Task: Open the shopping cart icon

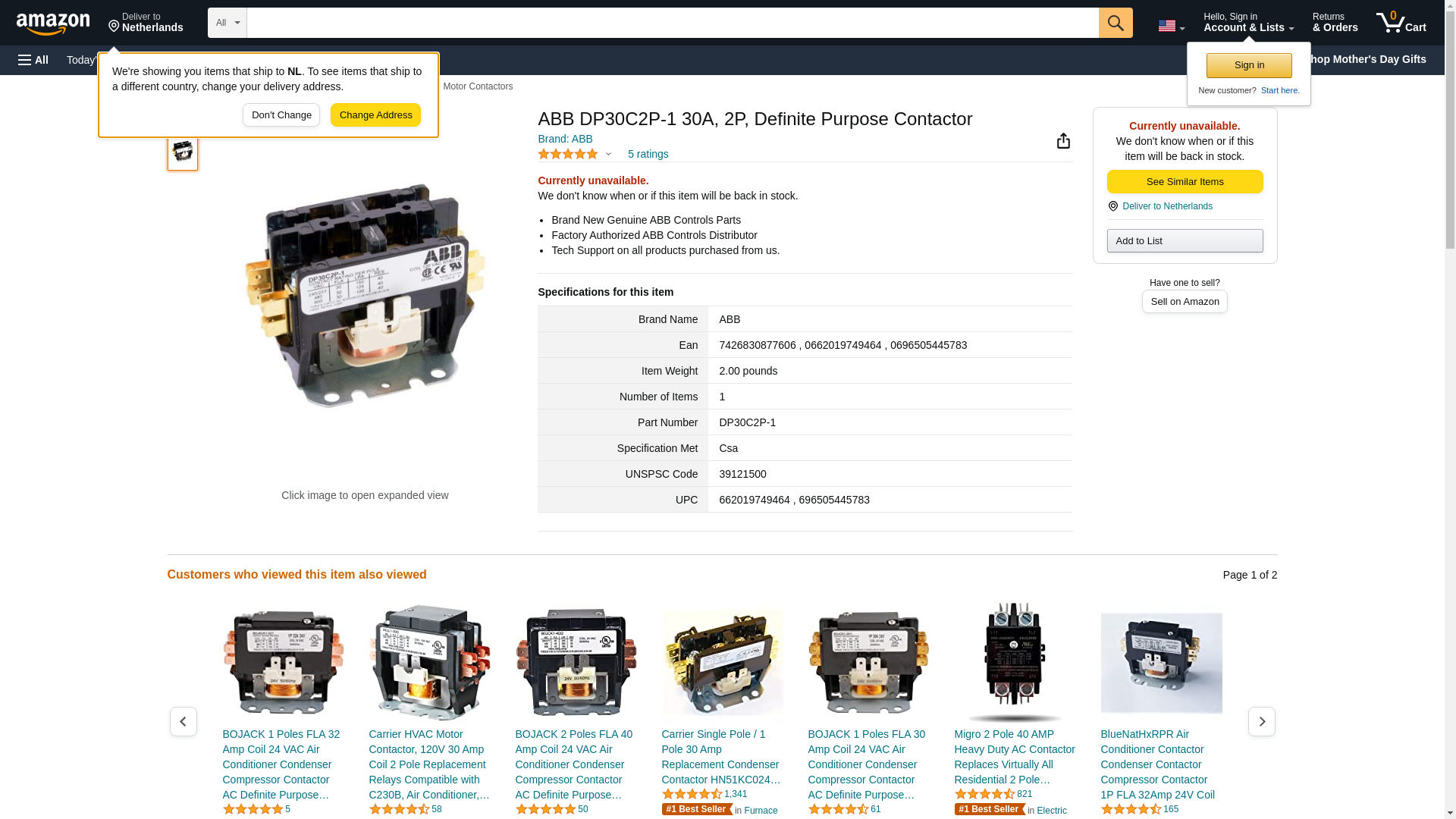Action: tap(1401, 23)
